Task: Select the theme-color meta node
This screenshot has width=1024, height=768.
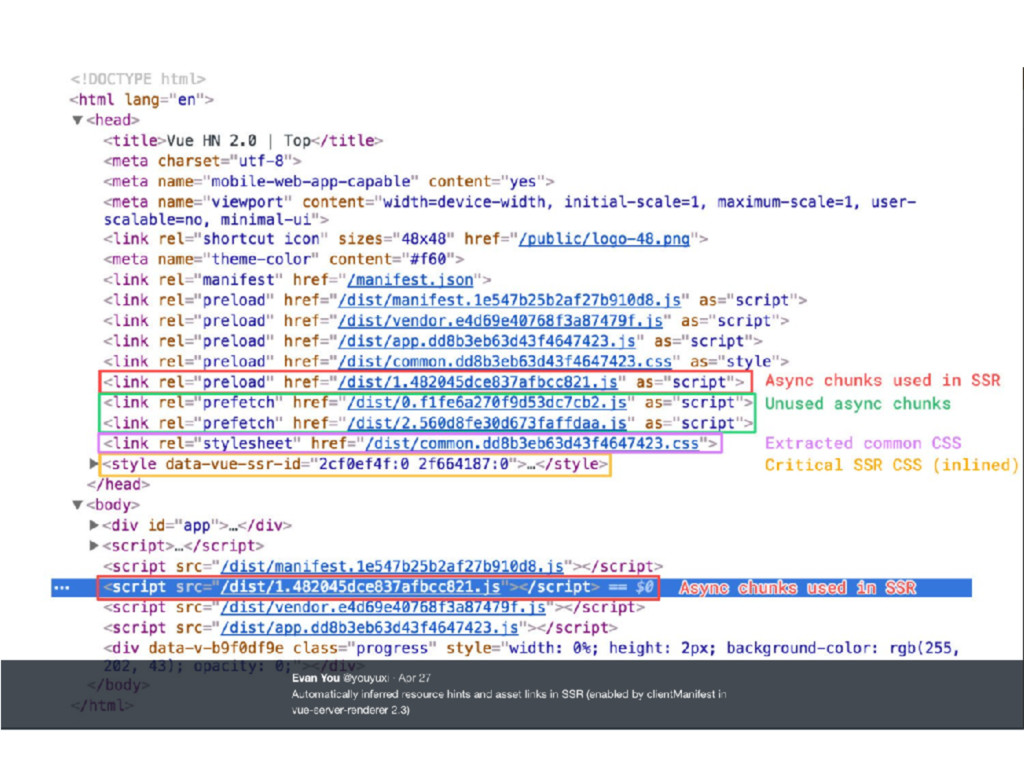Action: (283, 259)
